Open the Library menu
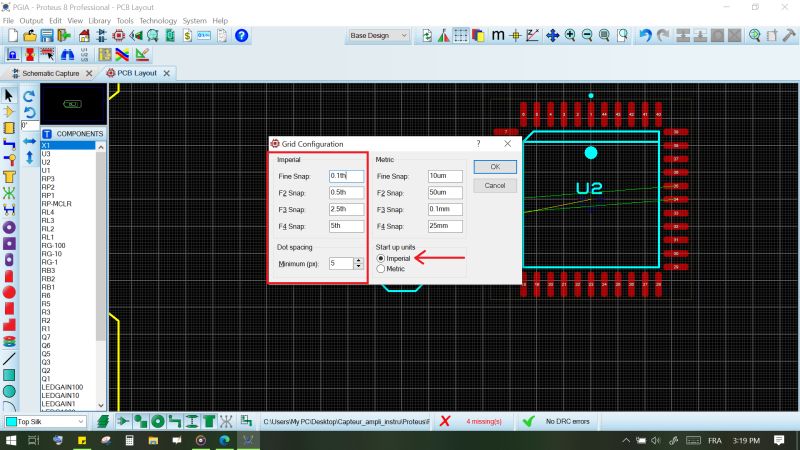Screen dimensions: 800x450 tap(99, 21)
